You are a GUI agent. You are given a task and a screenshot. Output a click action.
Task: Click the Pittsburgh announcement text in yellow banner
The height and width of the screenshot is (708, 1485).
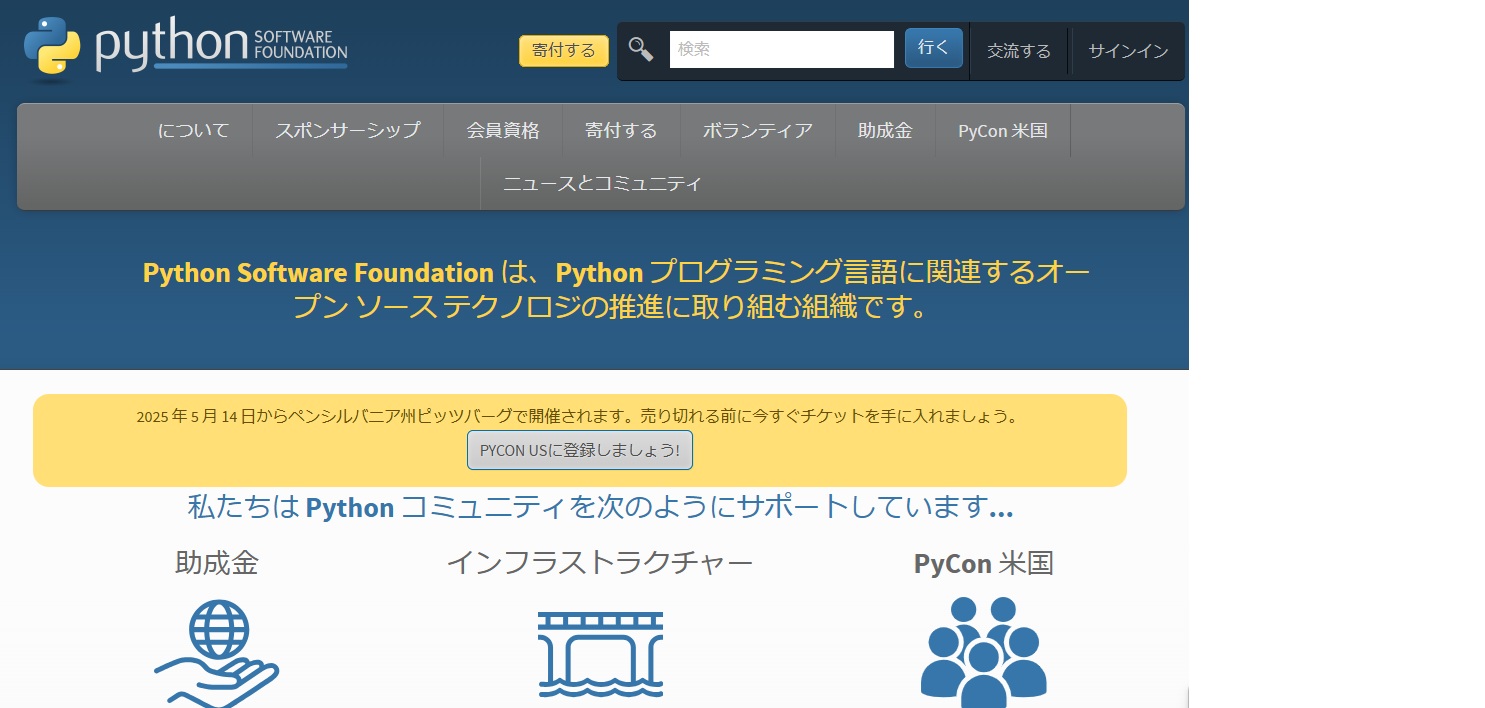click(580, 416)
